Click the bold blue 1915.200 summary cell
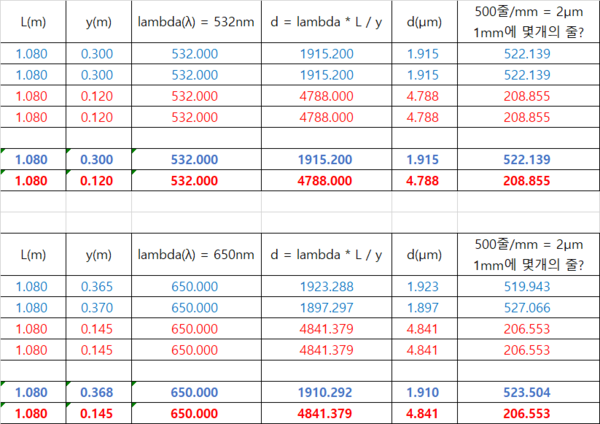Image resolution: width=600 pixels, height=424 pixels. [x=325, y=160]
